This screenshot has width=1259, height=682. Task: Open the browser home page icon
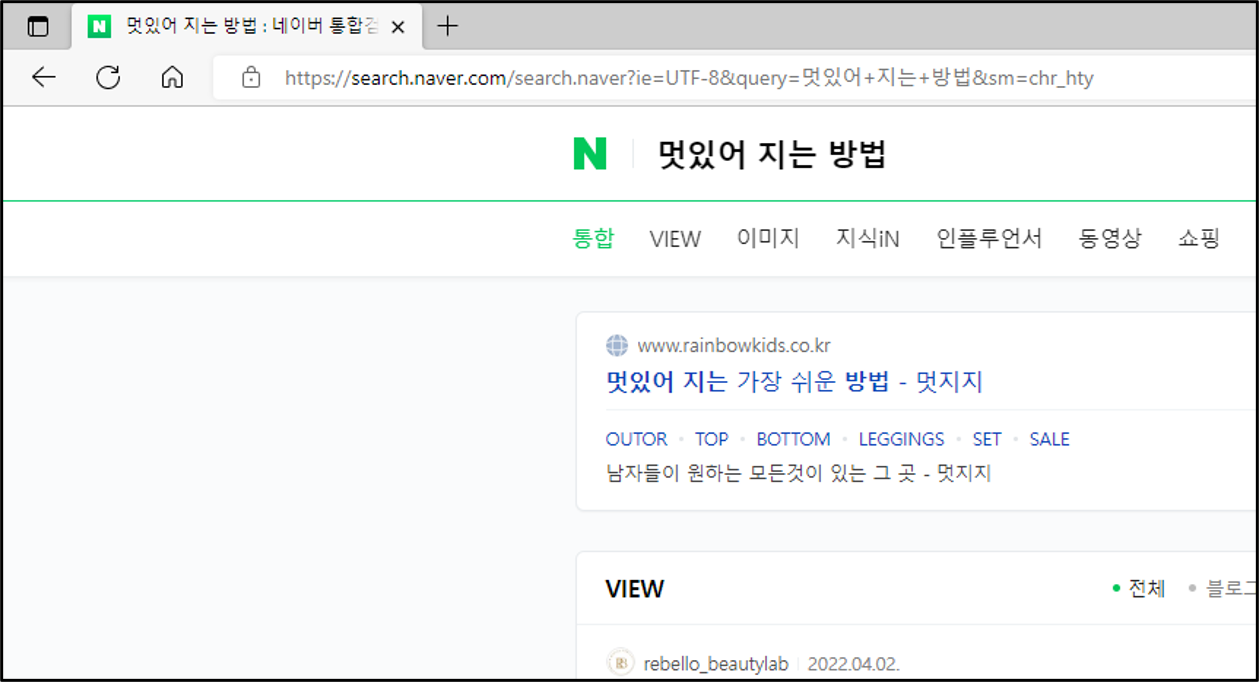[172, 77]
